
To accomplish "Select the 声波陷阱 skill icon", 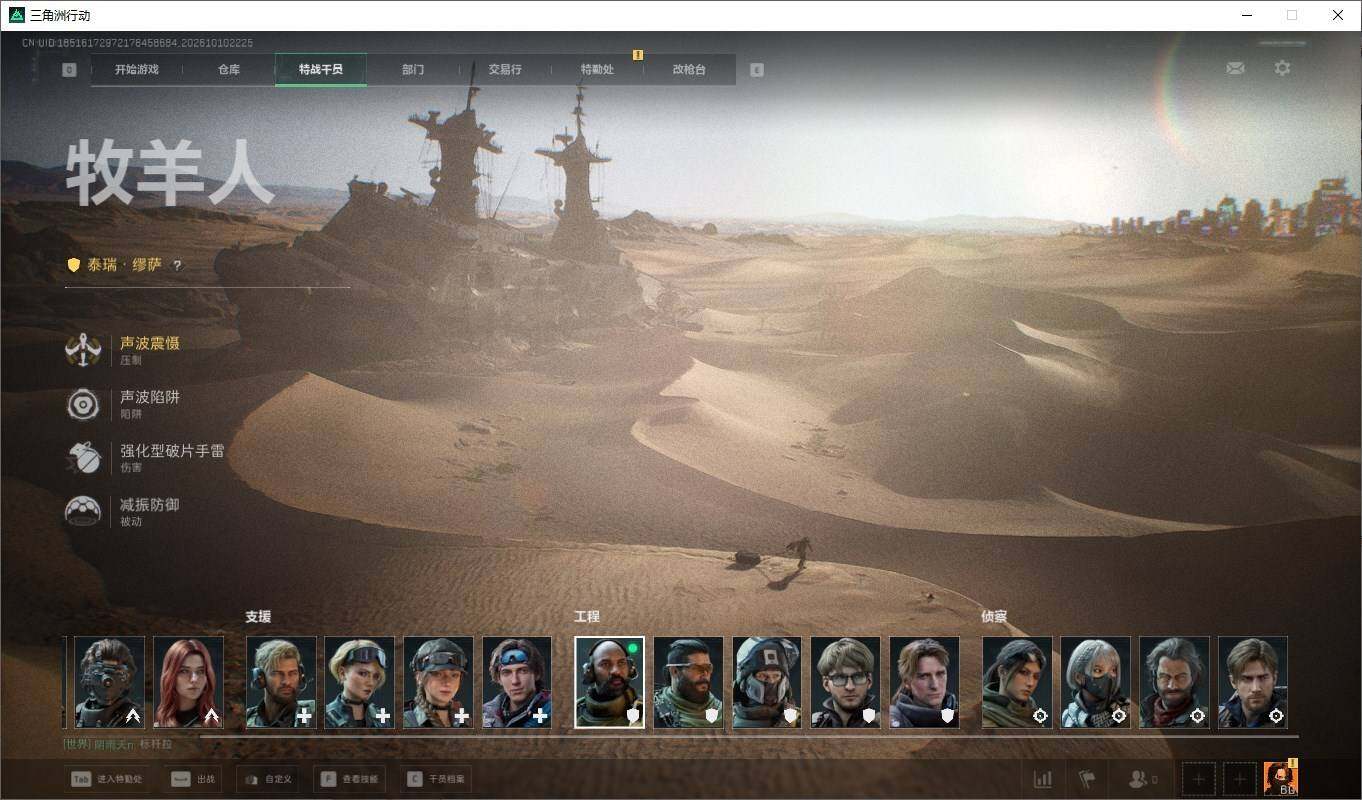I will click(x=83, y=404).
